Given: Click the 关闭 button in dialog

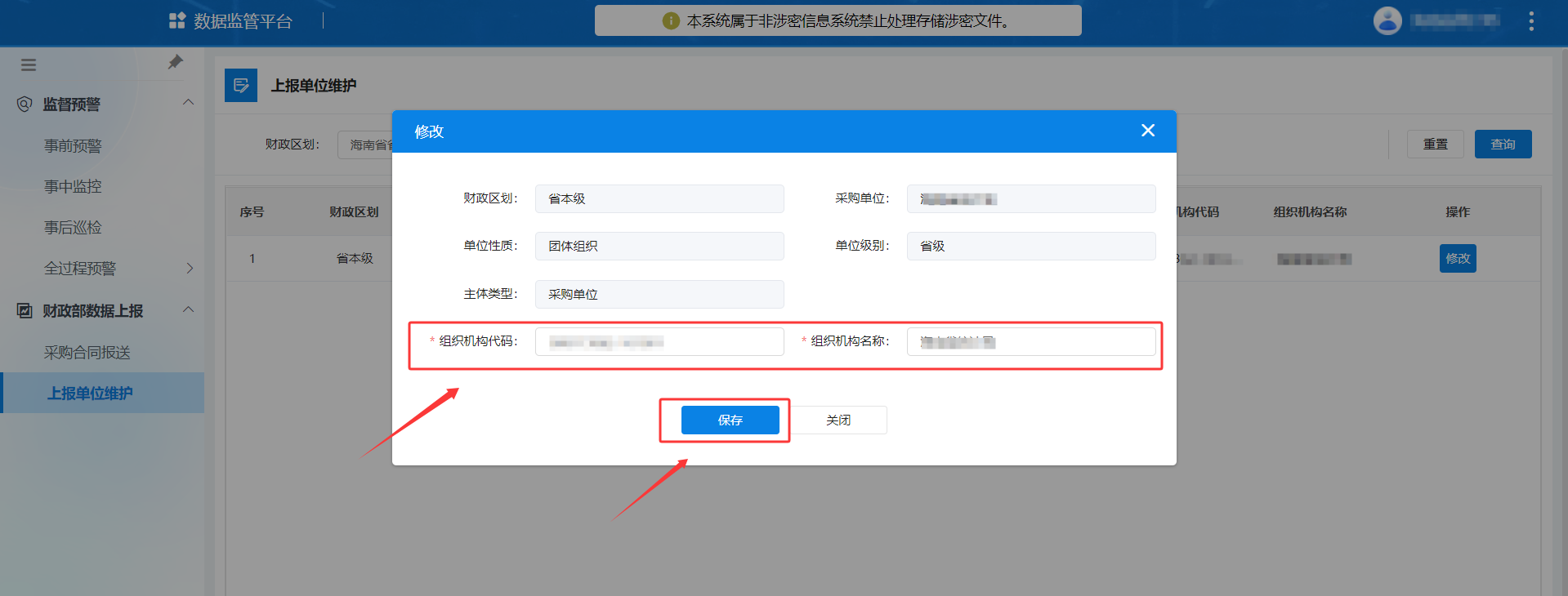Looking at the screenshot, I should (838, 420).
